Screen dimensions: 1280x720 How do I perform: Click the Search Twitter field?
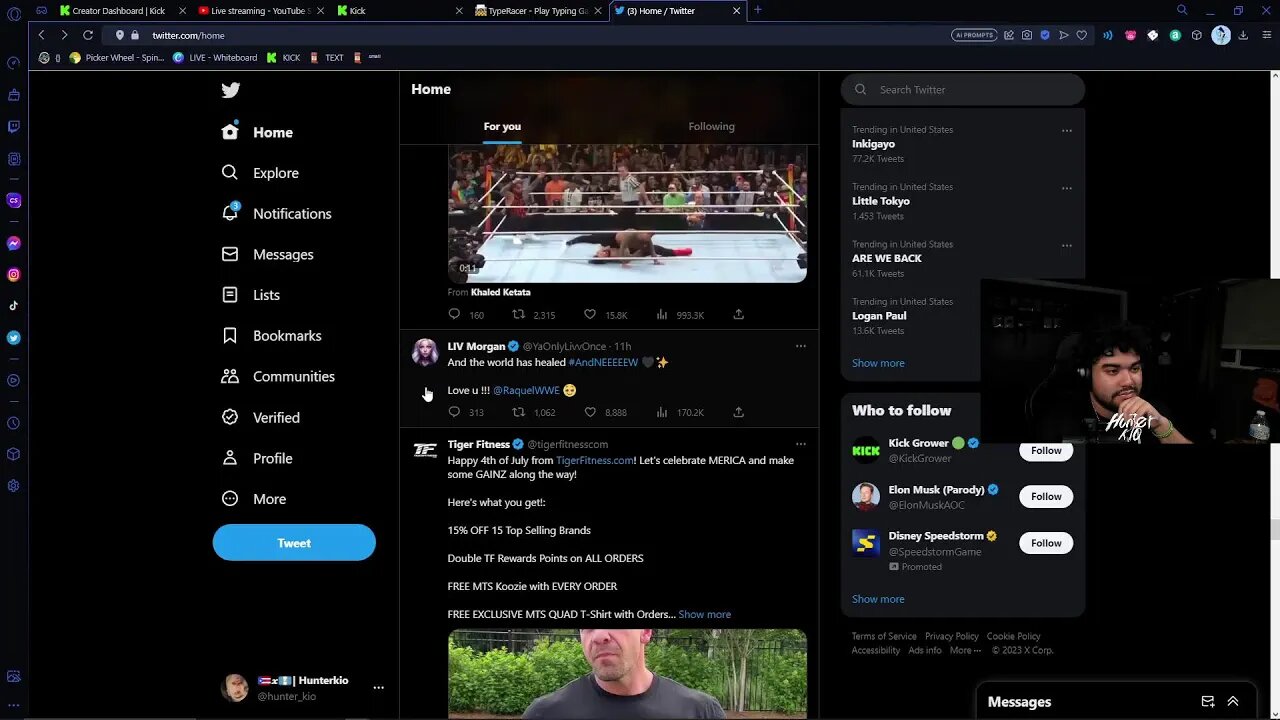pos(962,89)
